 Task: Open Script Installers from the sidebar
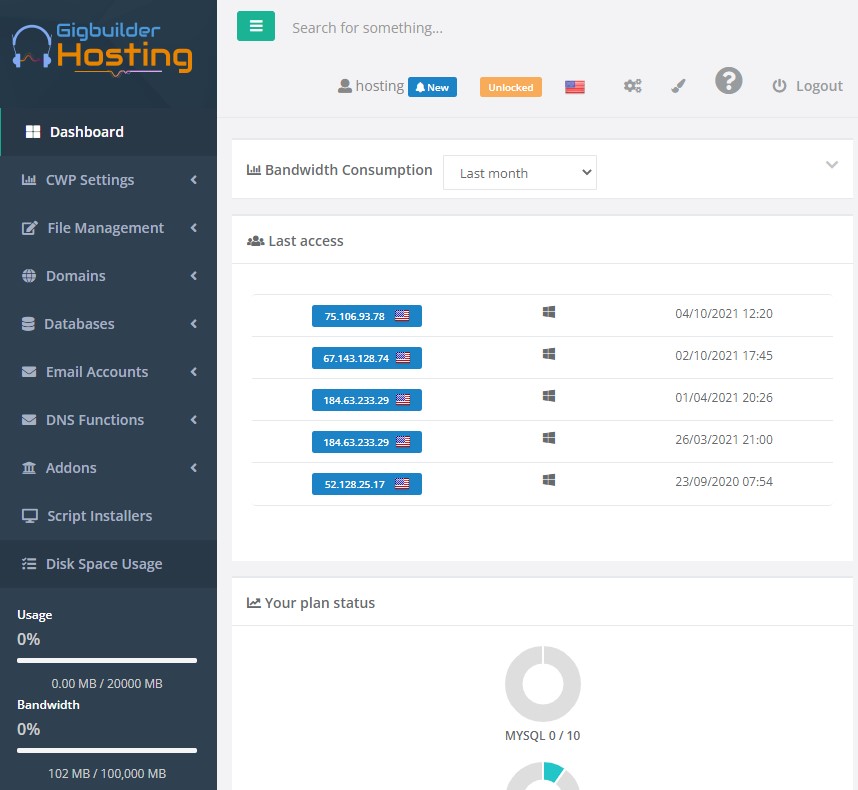pyautogui.click(x=99, y=516)
